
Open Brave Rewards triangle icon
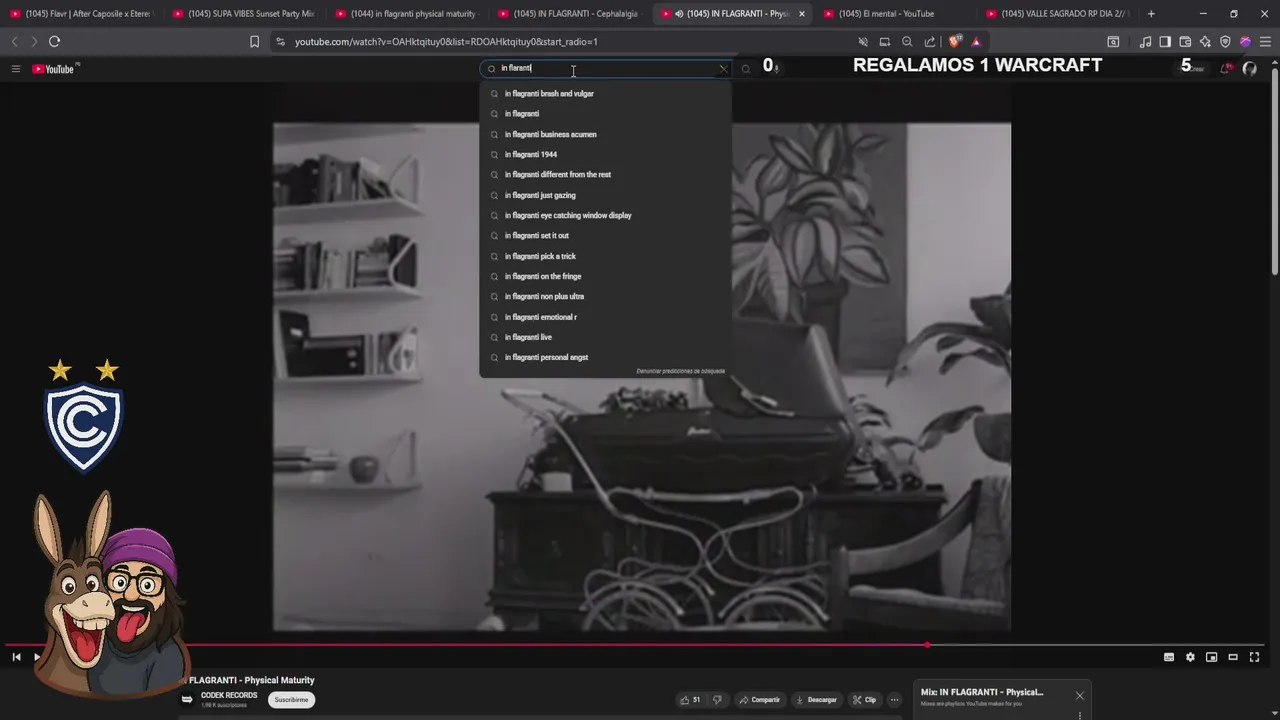[x=976, y=42]
